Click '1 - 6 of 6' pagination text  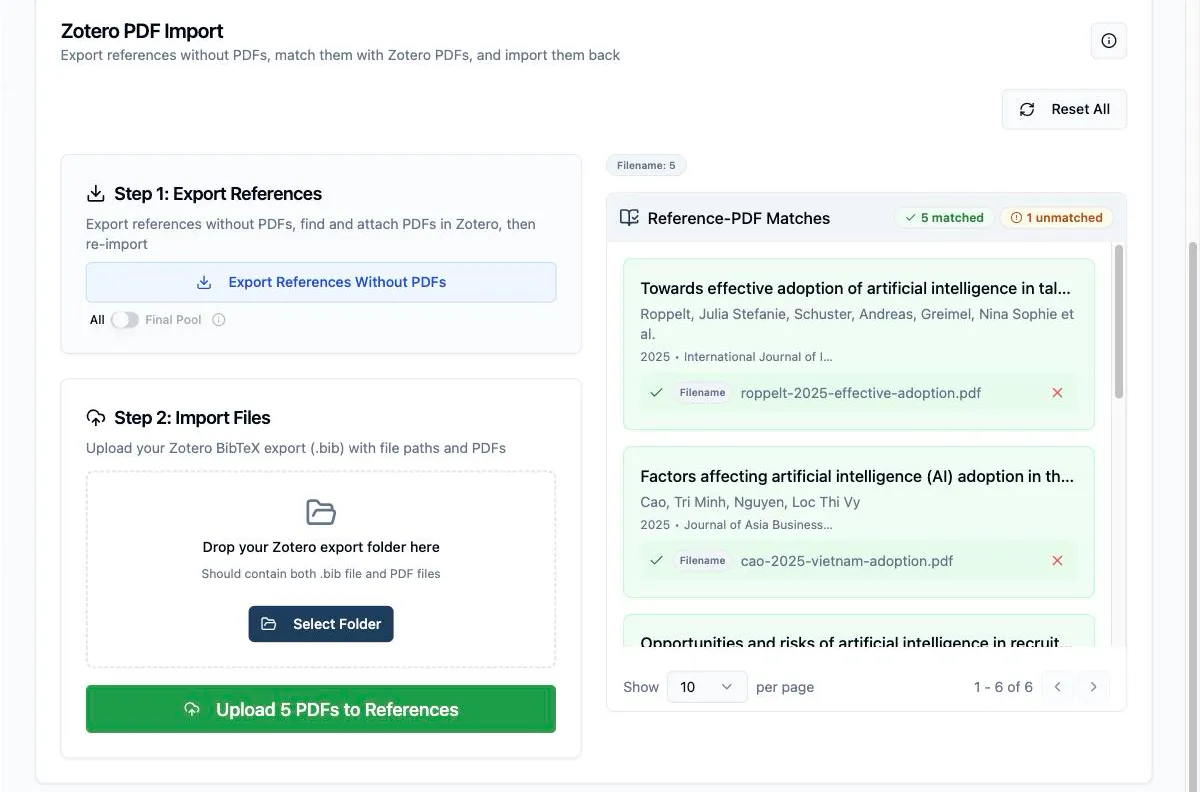[1003, 687]
